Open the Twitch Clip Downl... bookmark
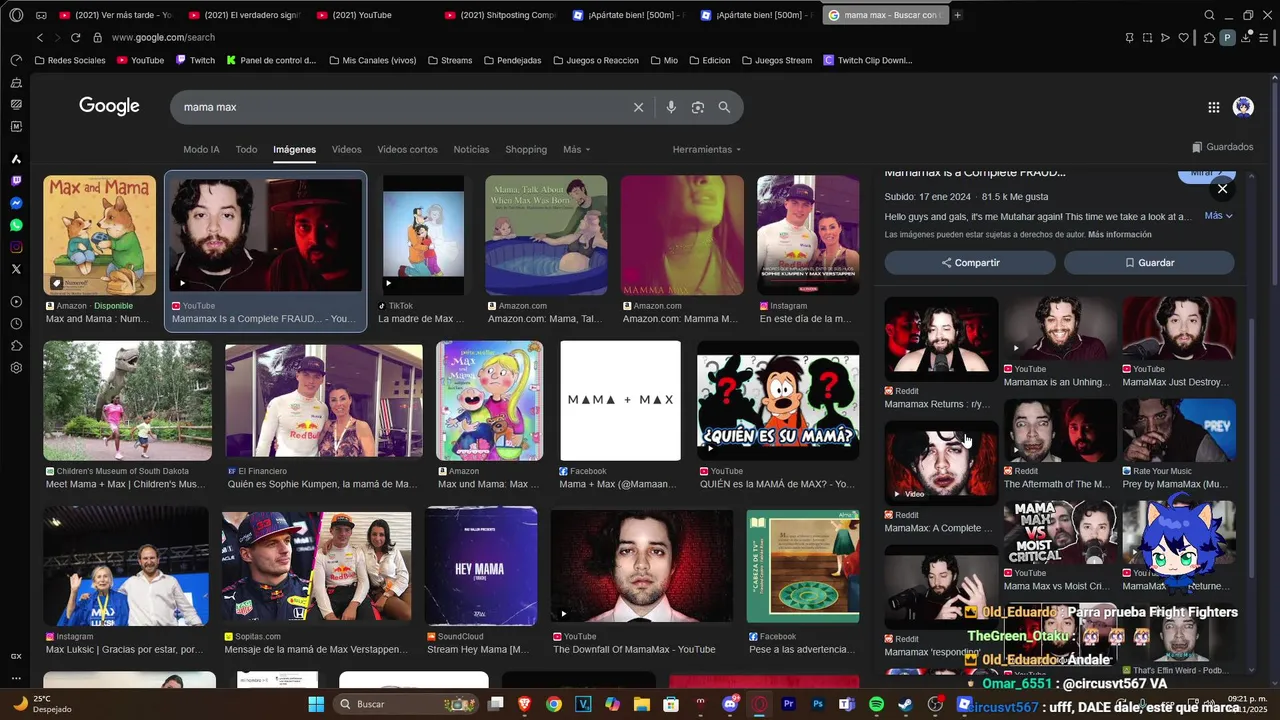The image size is (1280, 720). 867,60
